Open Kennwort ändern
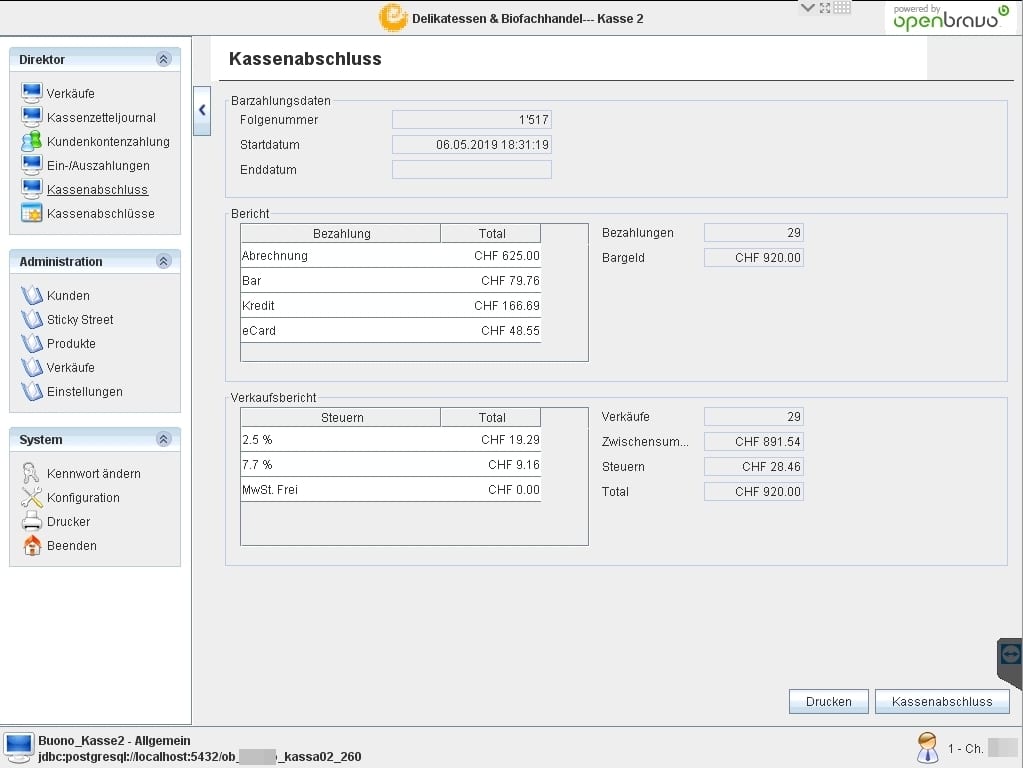The height and width of the screenshot is (768, 1023). click(x=94, y=474)
